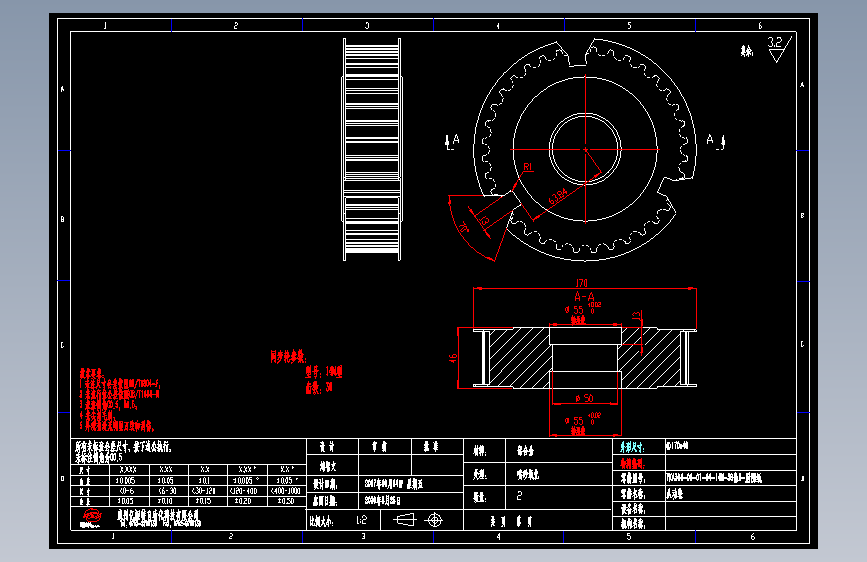Click the white general tolerance note text
The width and height of the screenshot is (867, 562).
pyautogui.click(x=124, y=451)
